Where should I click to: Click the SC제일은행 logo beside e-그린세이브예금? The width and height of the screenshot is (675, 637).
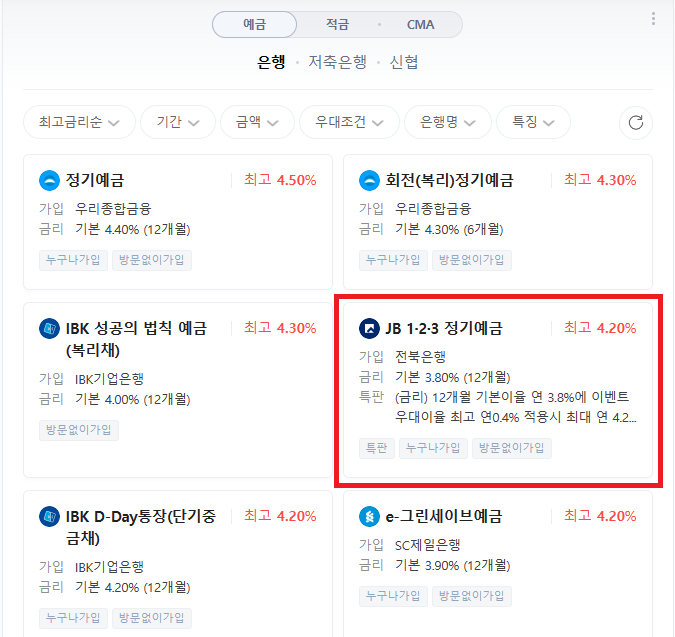[369, 516]
